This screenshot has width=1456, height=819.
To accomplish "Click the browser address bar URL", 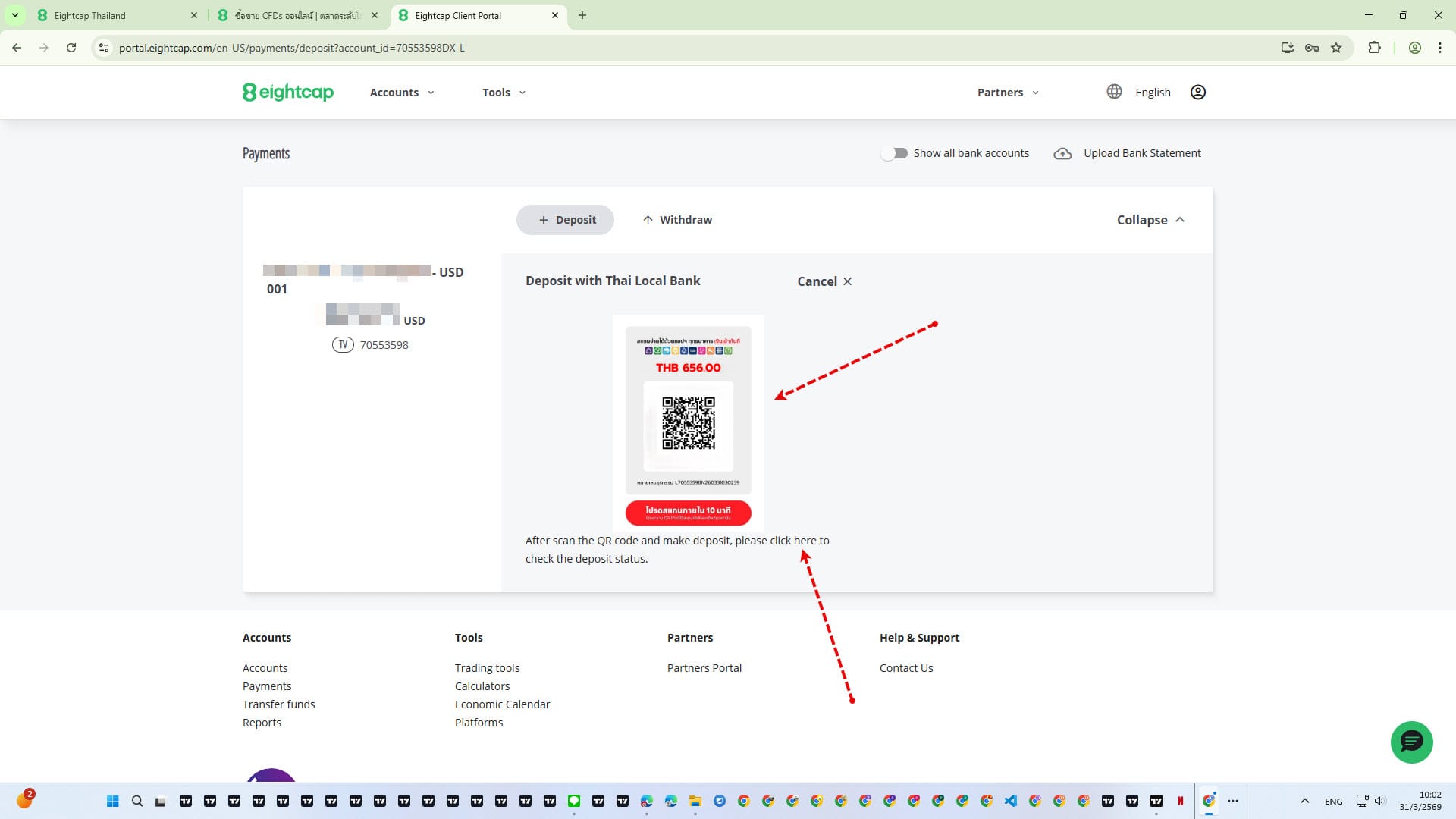I will tap(291, 48).
